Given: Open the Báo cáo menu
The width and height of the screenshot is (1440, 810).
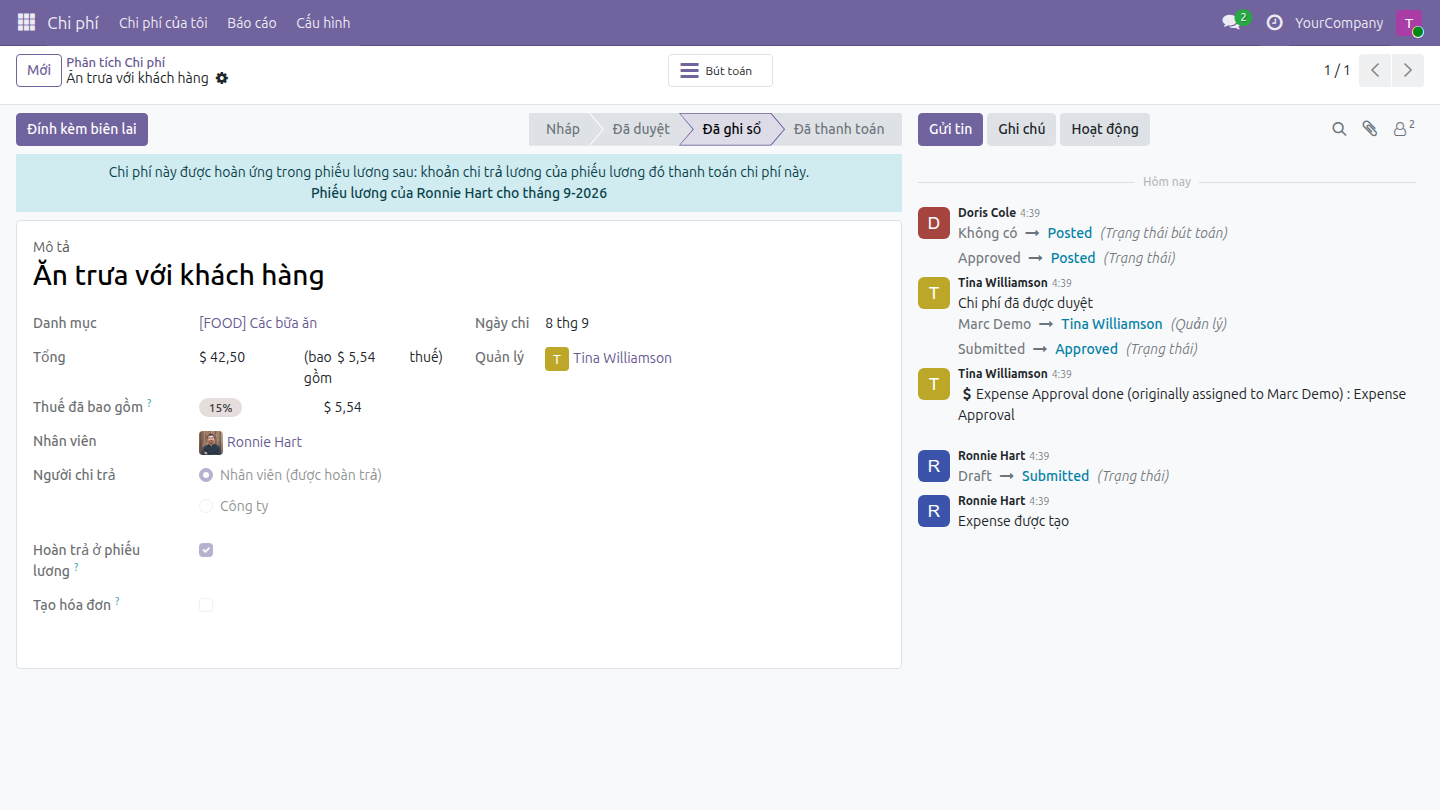Looking at the screenshot, I should point(252,22).
